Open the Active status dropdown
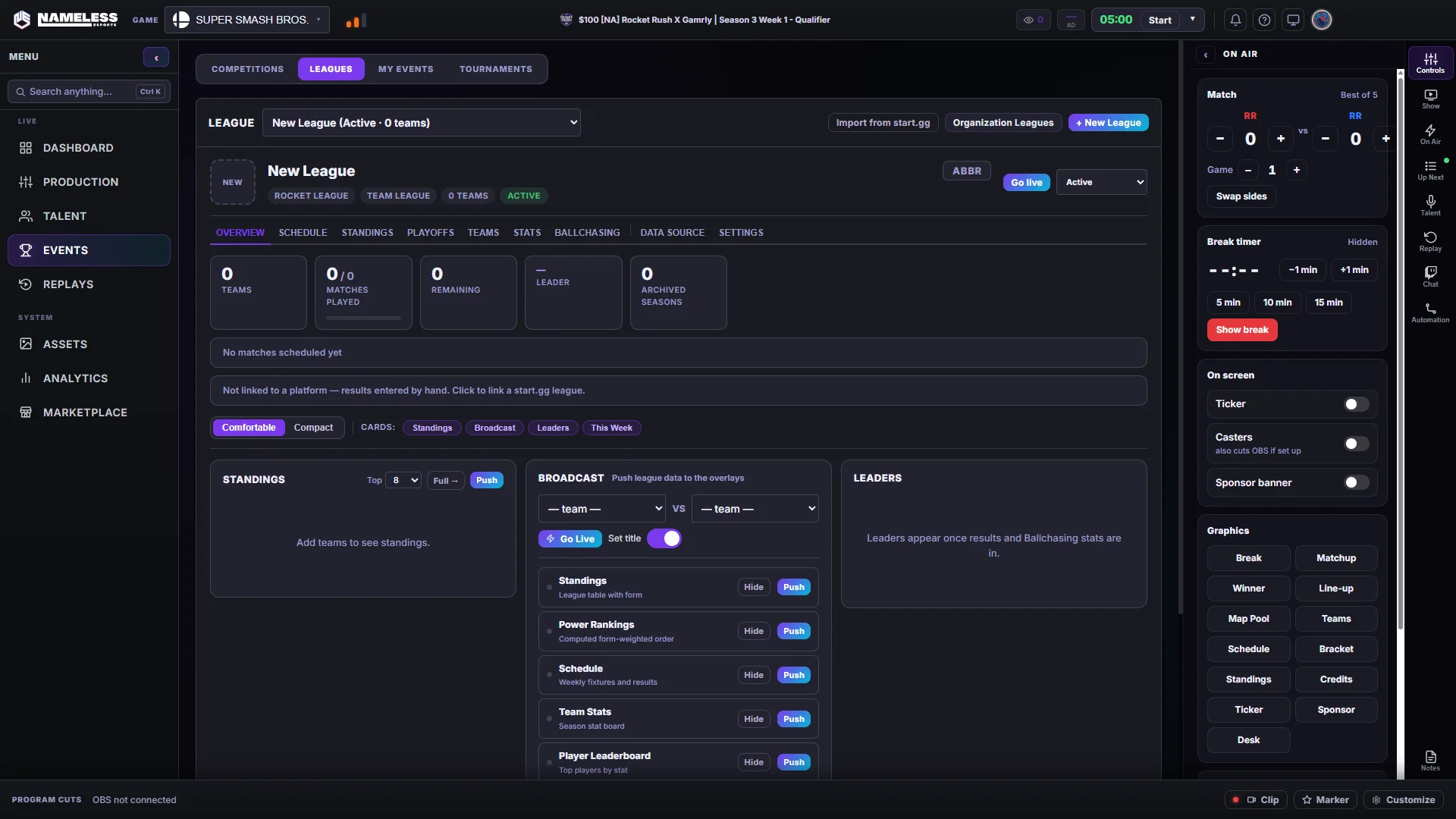The width and height of the screenshot is (1456, 819). point(1101,182)
